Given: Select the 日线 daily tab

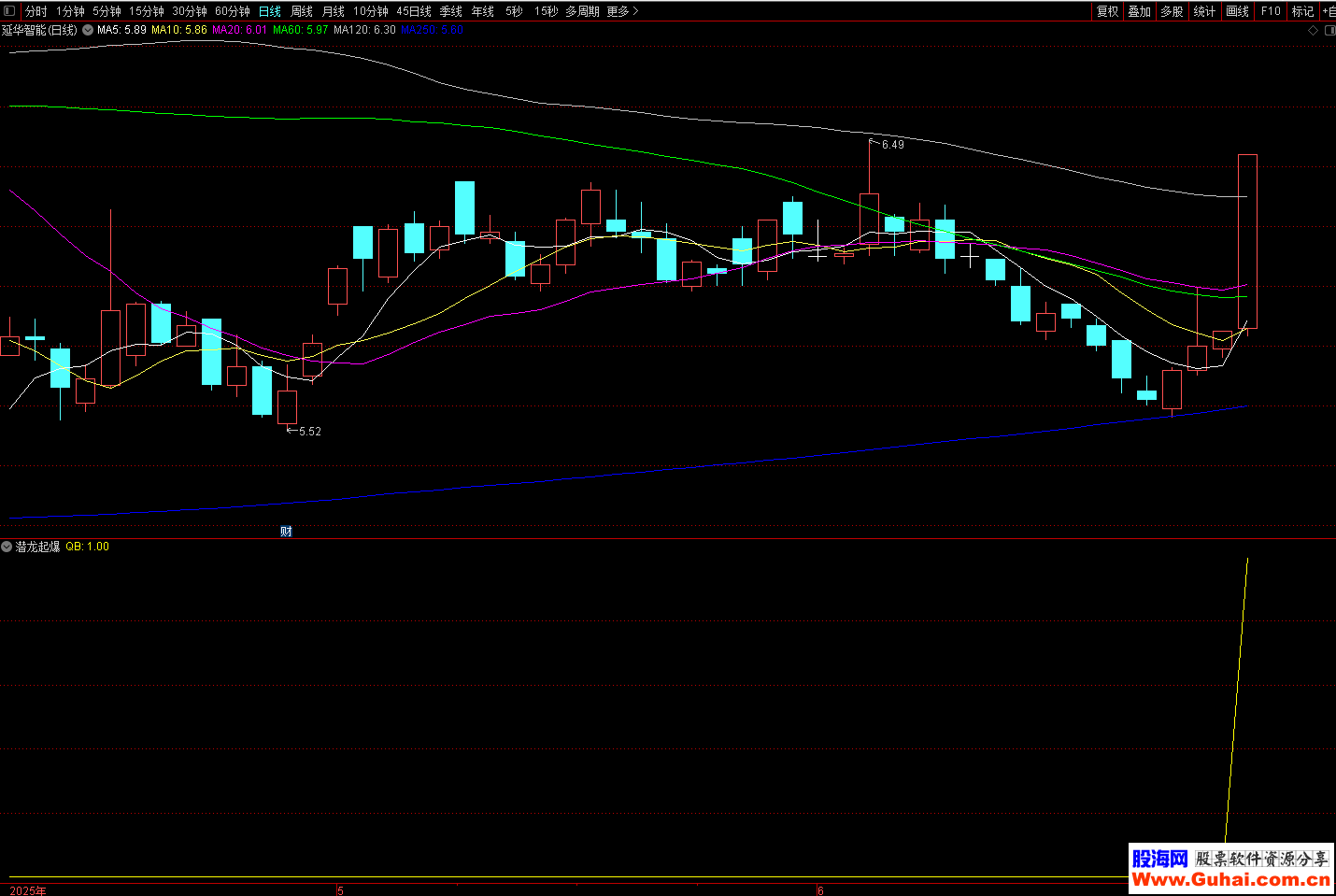Looking at the screenshot, I should click(270, 11).
